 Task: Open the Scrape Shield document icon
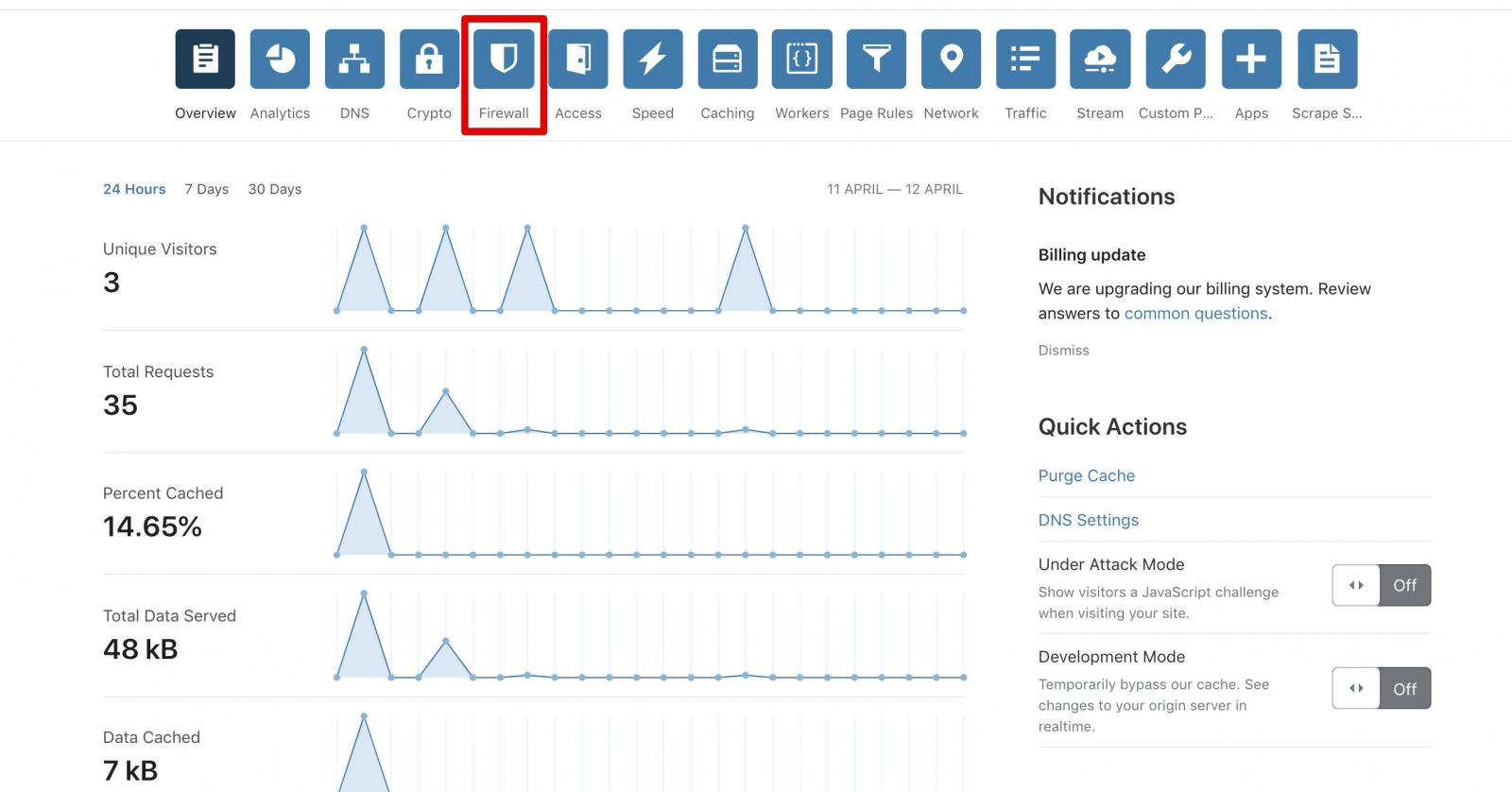pyautogui.click(x=1327, y=59)
